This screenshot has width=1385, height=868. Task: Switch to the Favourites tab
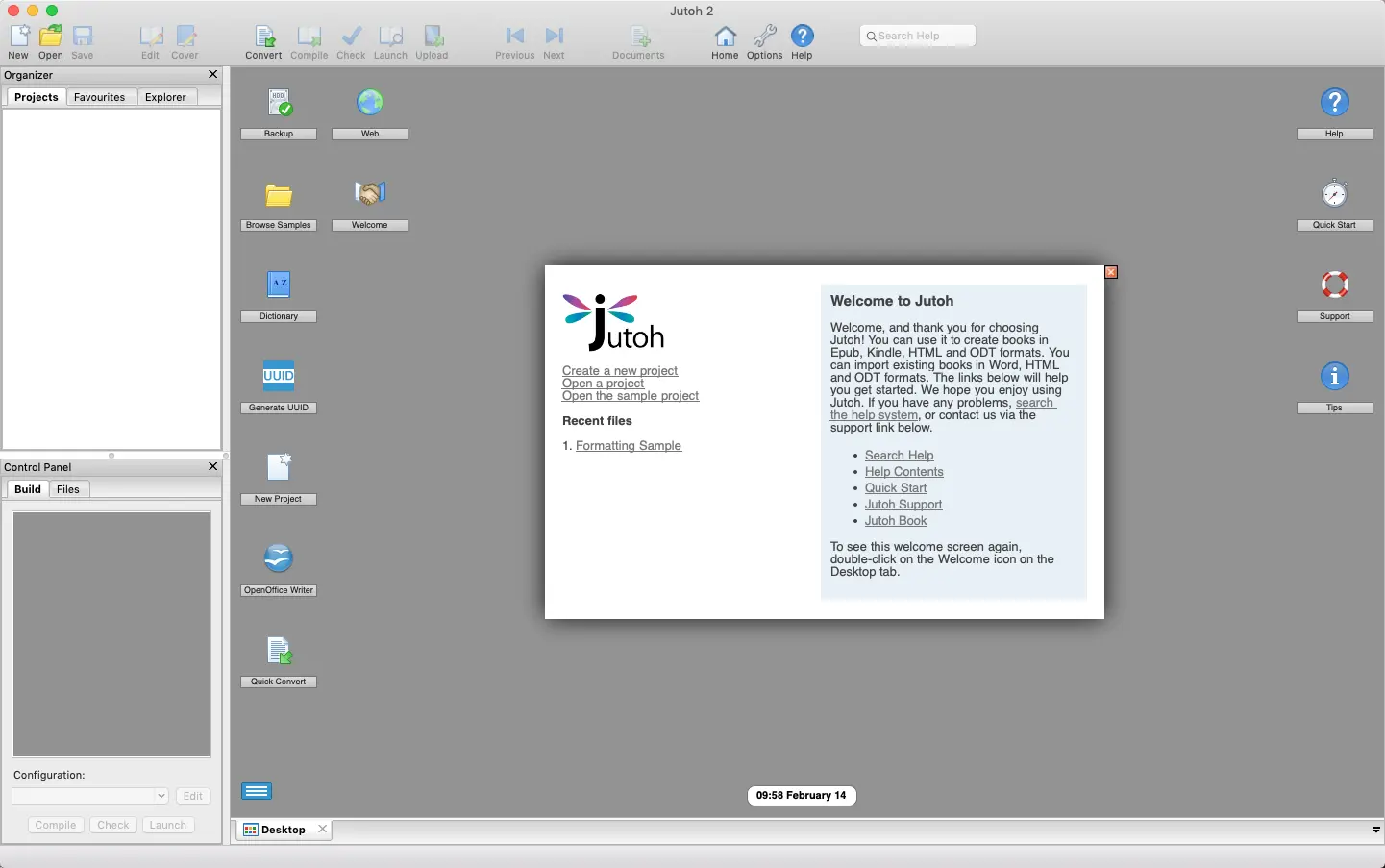(100, 97)
